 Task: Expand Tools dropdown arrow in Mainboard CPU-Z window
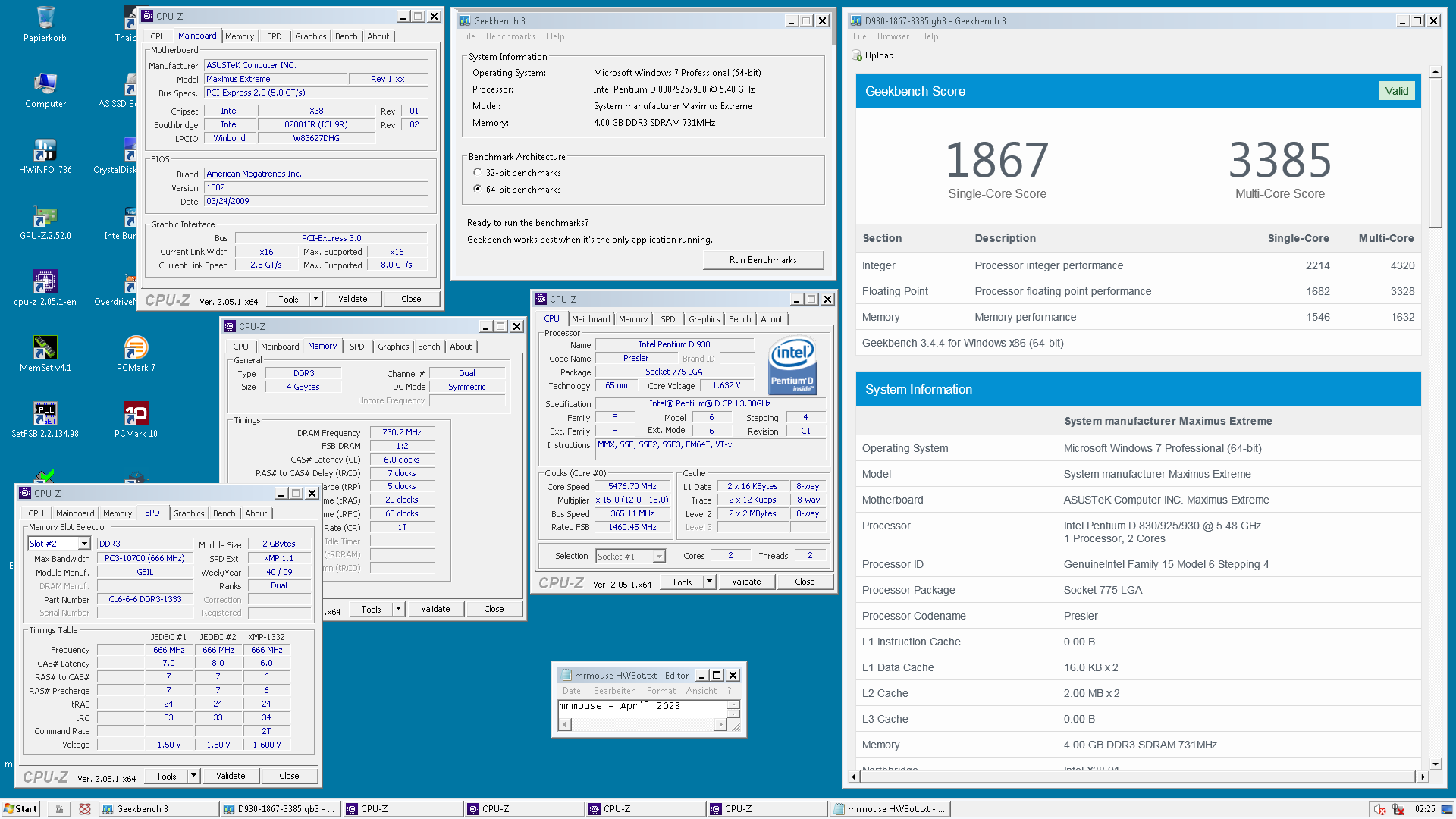point(316,299)
